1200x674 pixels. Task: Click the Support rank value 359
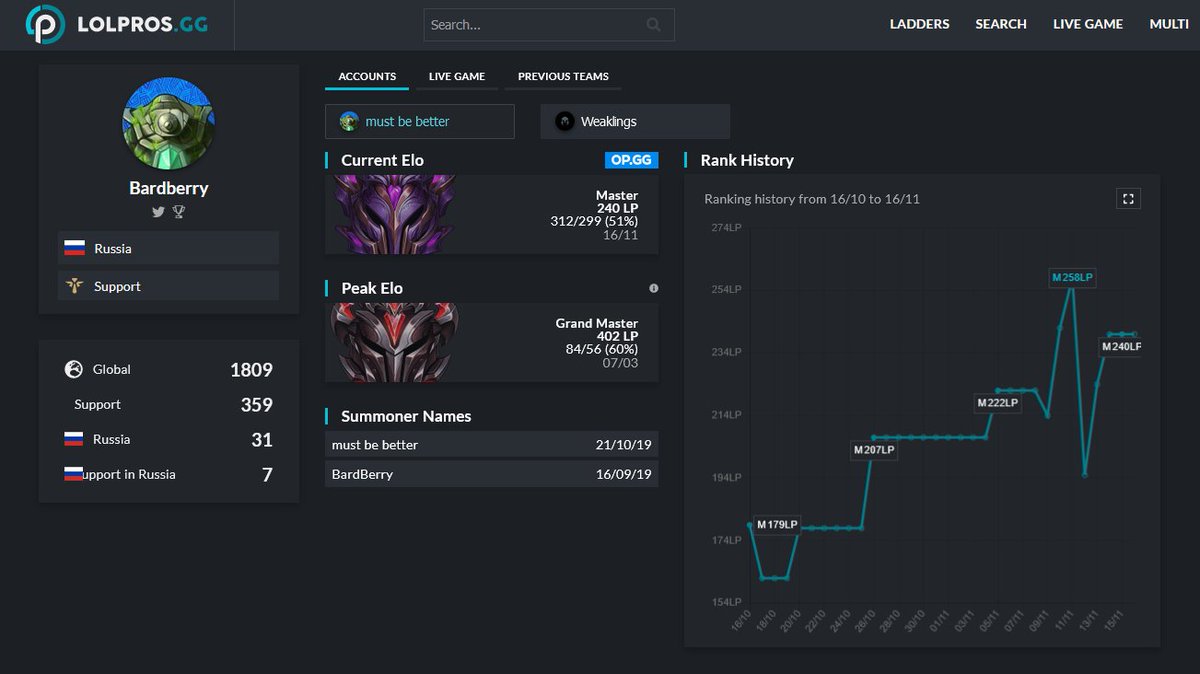point(257,405)
